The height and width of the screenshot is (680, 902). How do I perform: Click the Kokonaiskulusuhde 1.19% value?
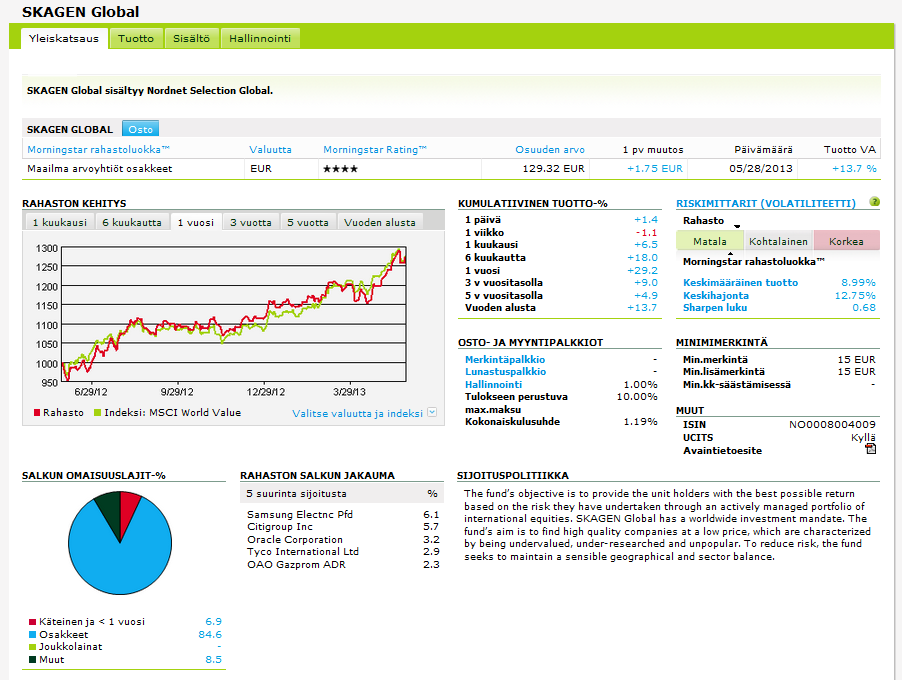[640, 422]
